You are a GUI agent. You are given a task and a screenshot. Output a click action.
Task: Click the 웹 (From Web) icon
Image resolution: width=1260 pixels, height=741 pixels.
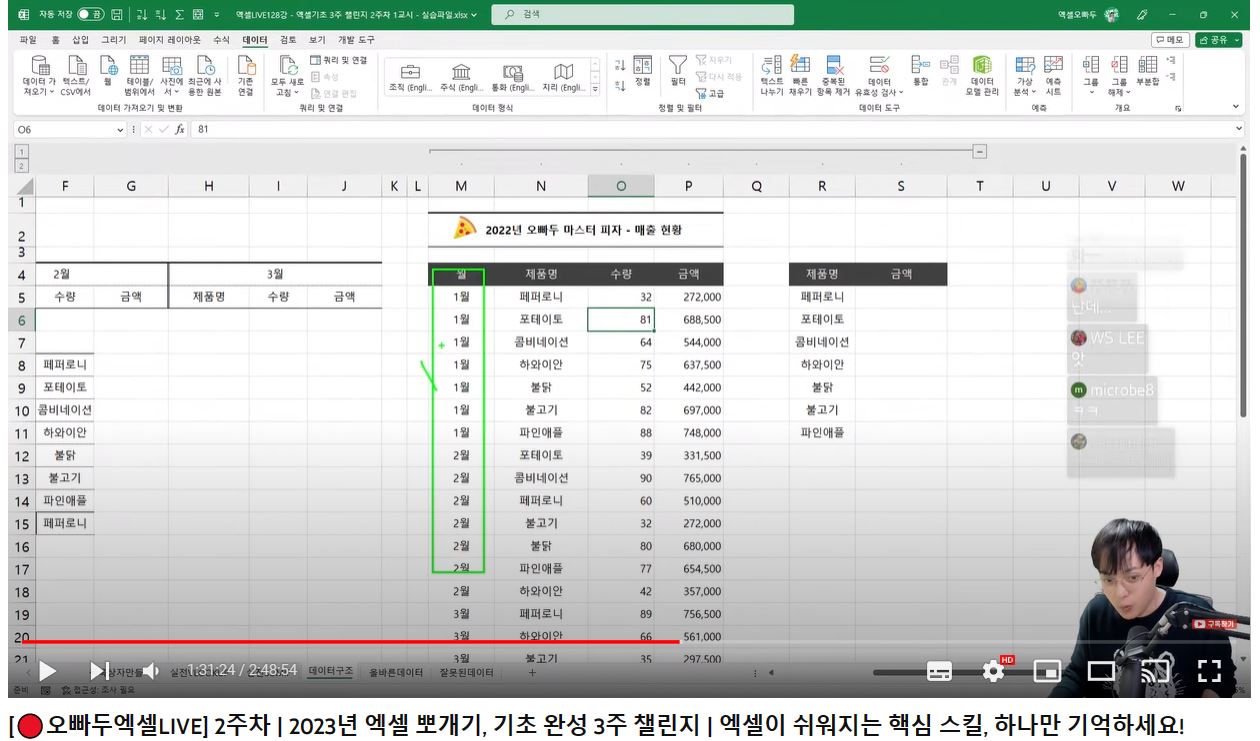coord(107,70)
